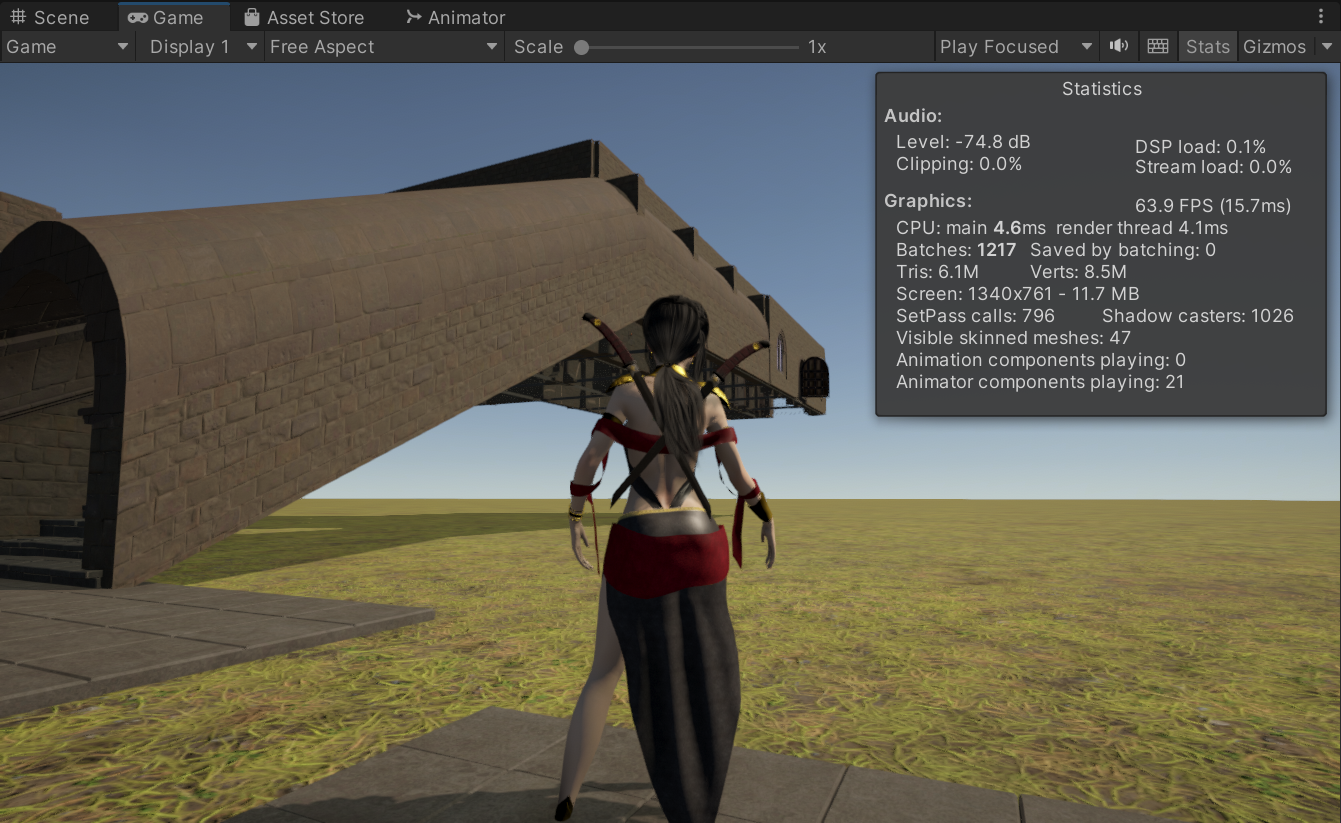Click the Scene tab grid icon
This screenshot has height=823, width=1341.
[x=19, y=17]
